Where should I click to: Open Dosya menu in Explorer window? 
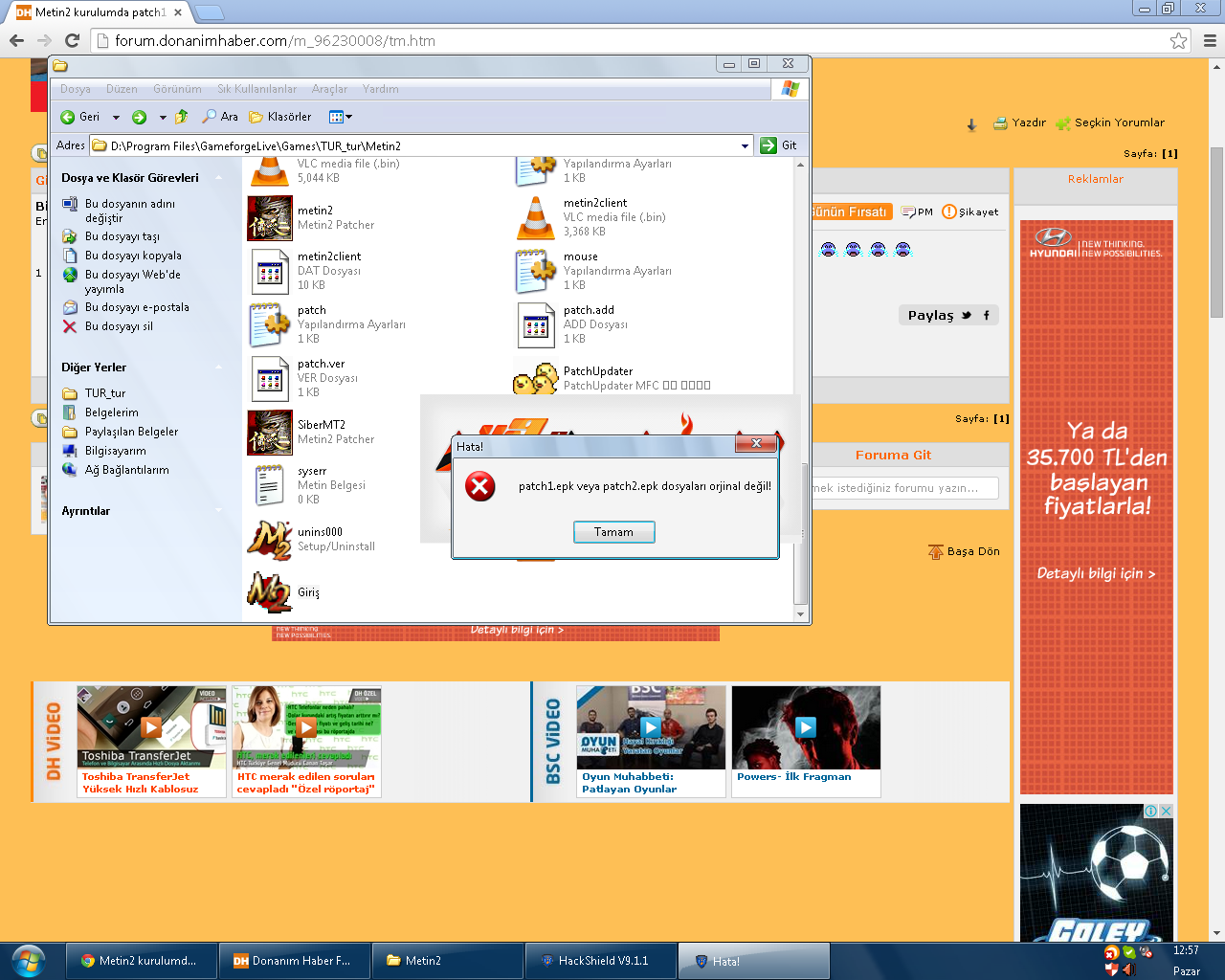click(76, 89)
